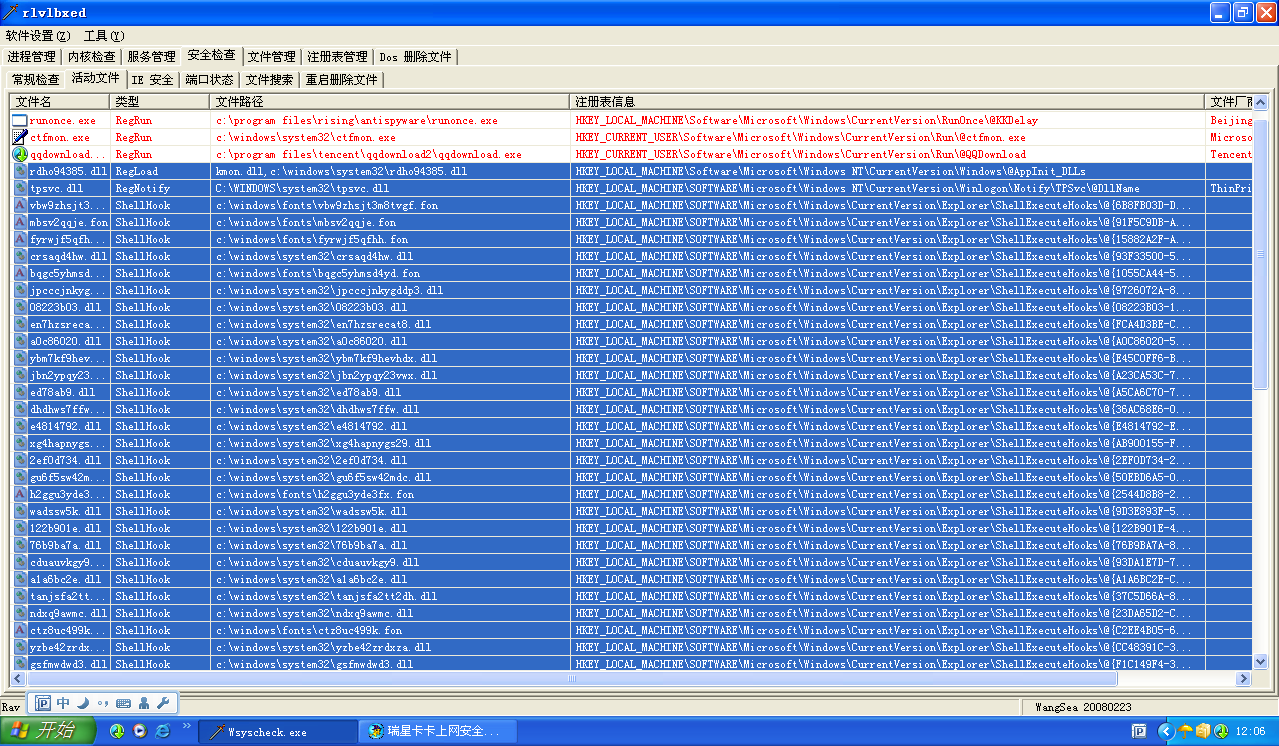Click the ctfmon.exe file icon
Viewport: 1279px width, 746px height.
pyautogui.click(x=20, y=137)
